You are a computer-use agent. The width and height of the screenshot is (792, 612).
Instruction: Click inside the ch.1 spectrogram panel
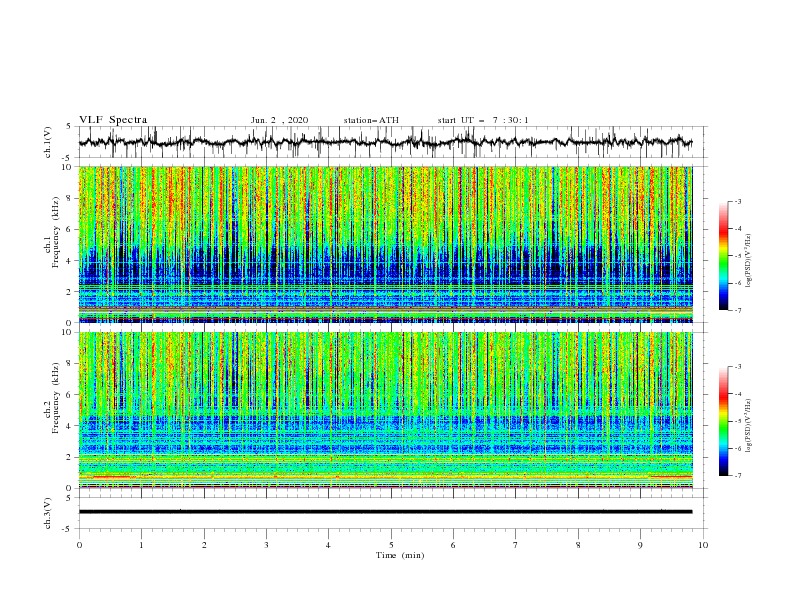point(385,244)
